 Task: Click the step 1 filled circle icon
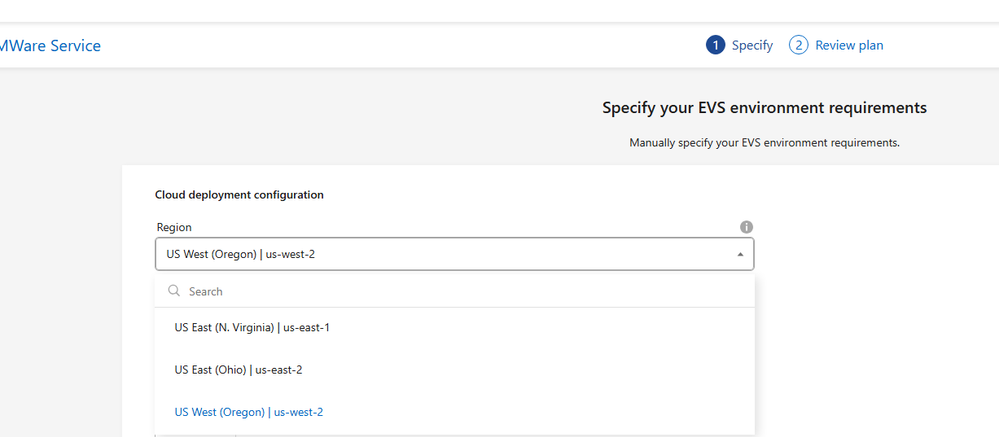tap(715, 45)
